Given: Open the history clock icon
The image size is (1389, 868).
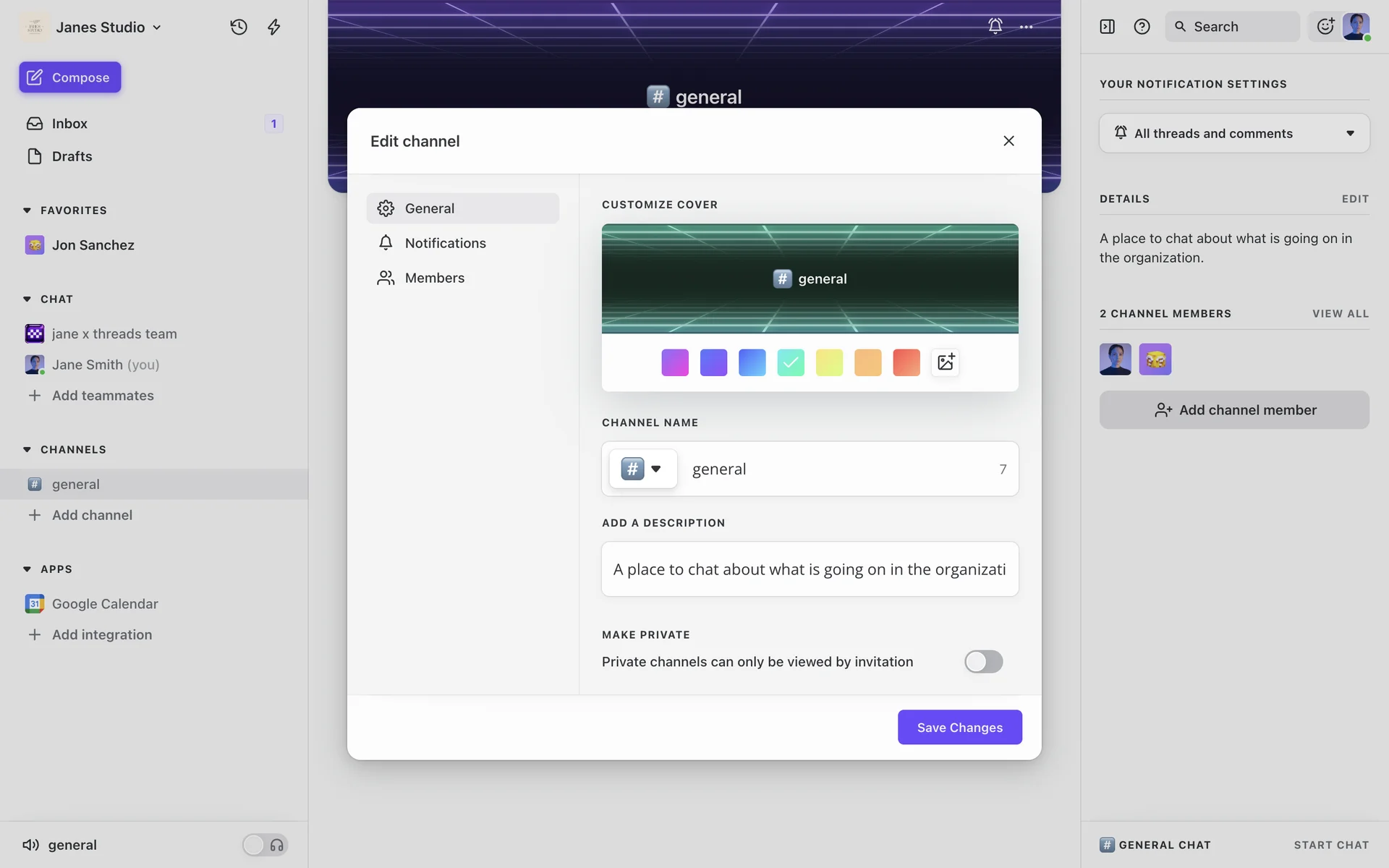Looking at the screenshot, I should pyautogui.click(x=239, y=27).
